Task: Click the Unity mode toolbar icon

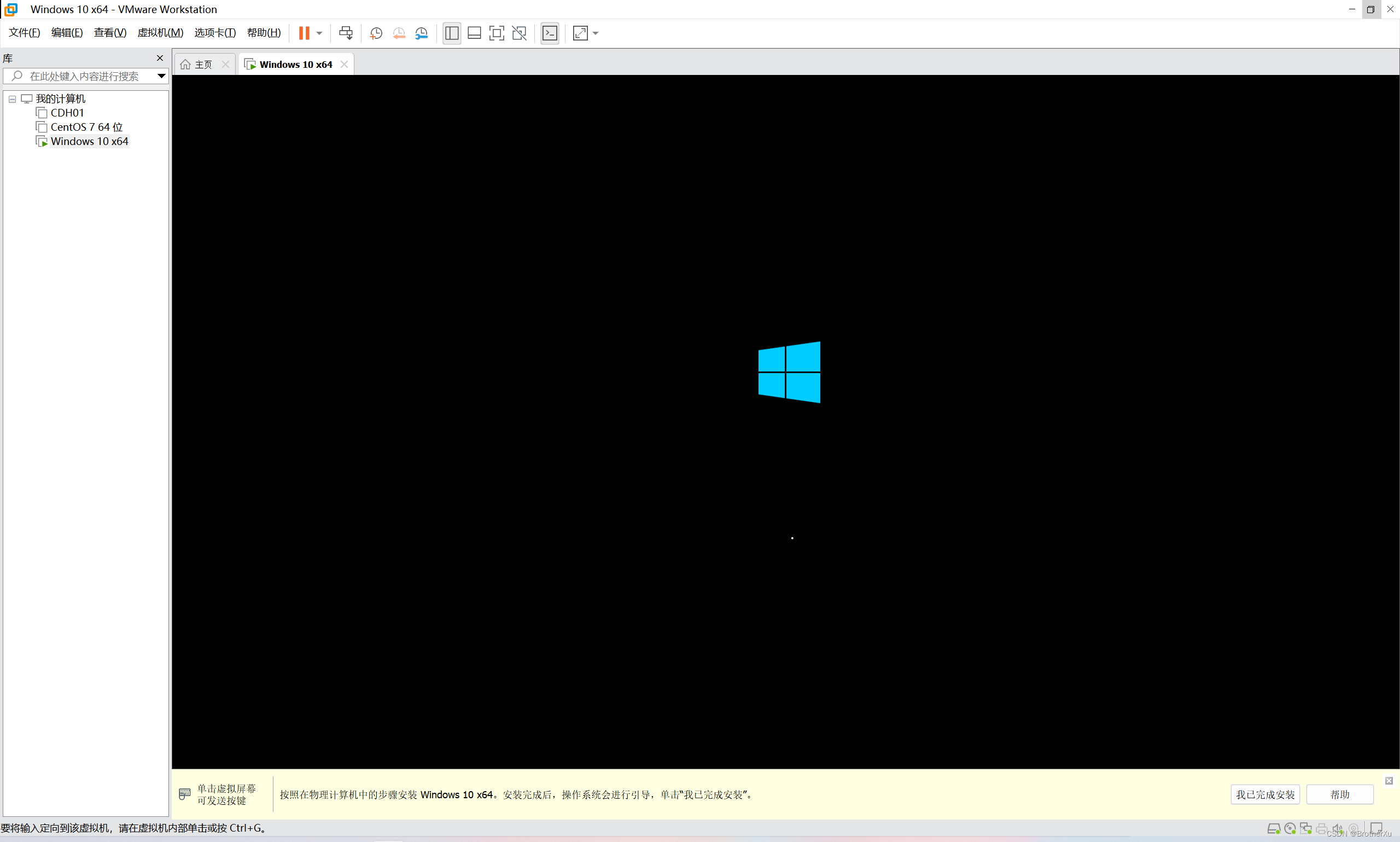Action: click(x=519, y=33)
